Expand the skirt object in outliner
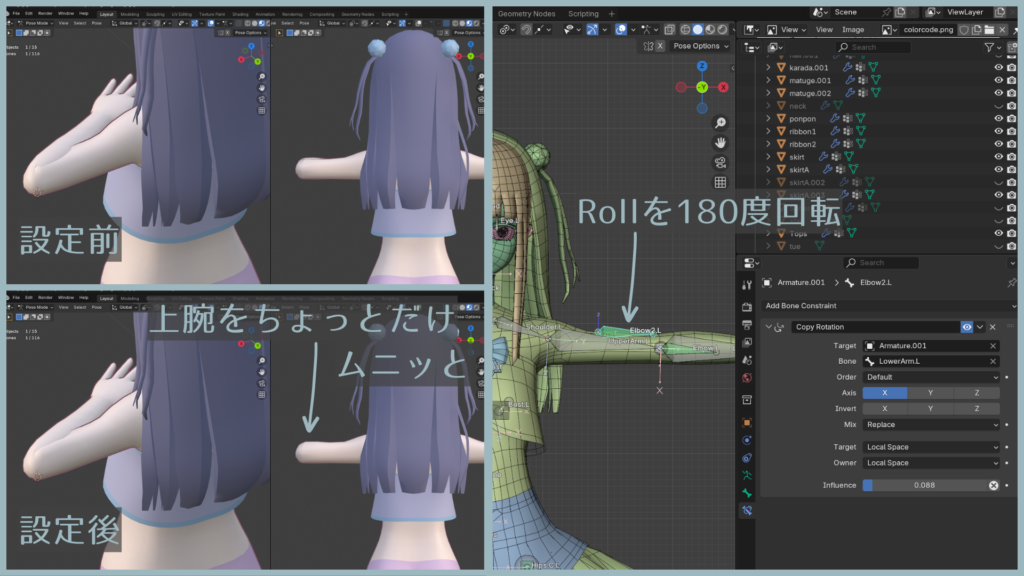Viewport: 1024px width, 576px height. [x=768, y=157]
